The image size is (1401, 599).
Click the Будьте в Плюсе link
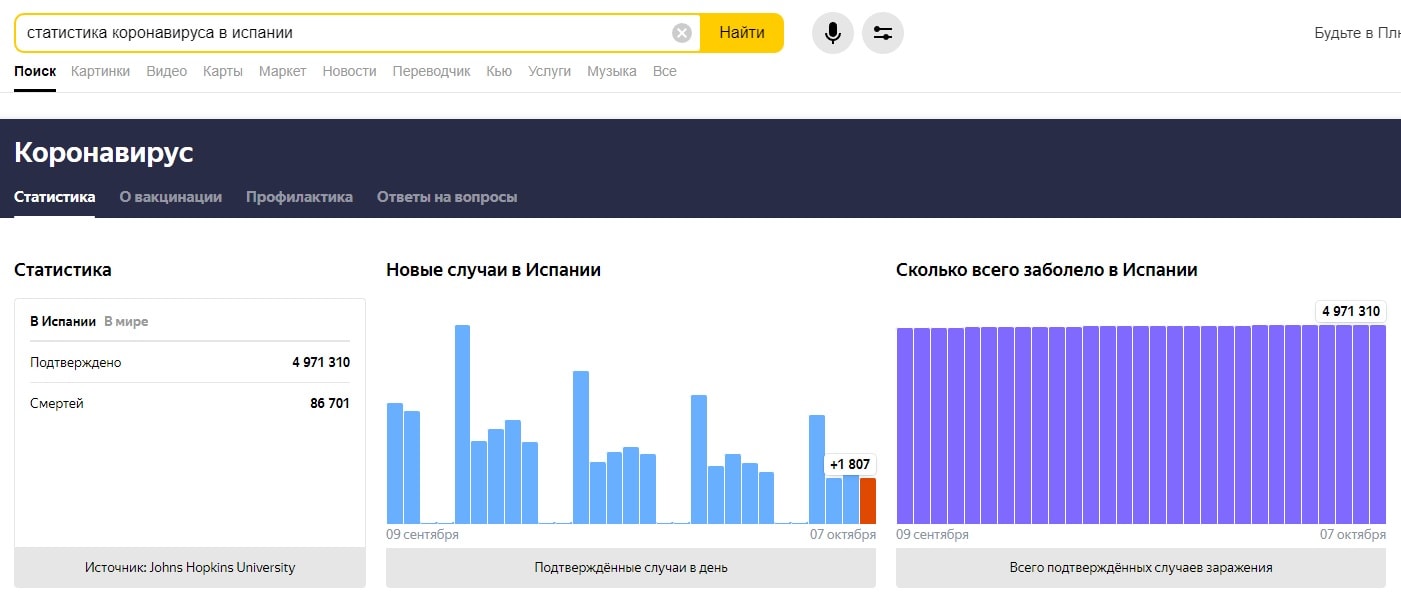pos(1357,33)
